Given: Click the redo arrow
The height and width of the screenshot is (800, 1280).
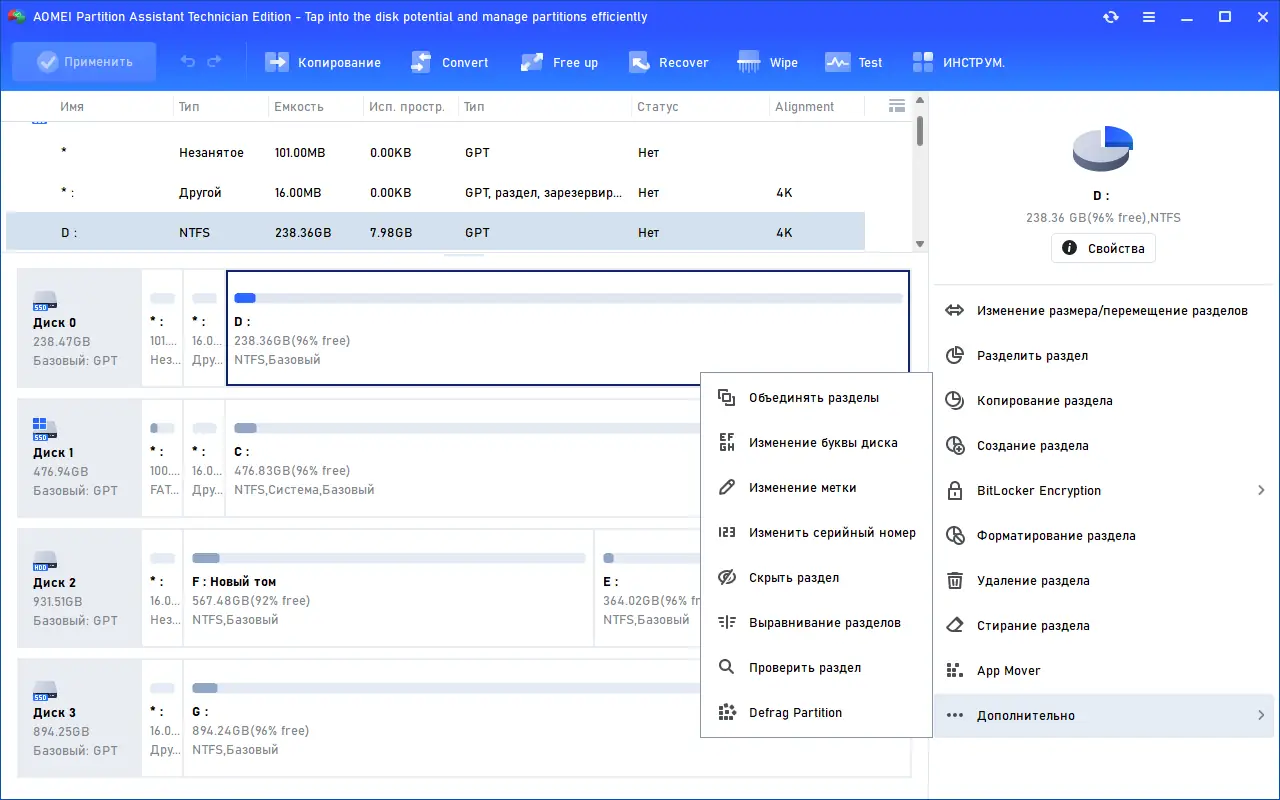Looking at the screenshot, I should coord(212,62).
